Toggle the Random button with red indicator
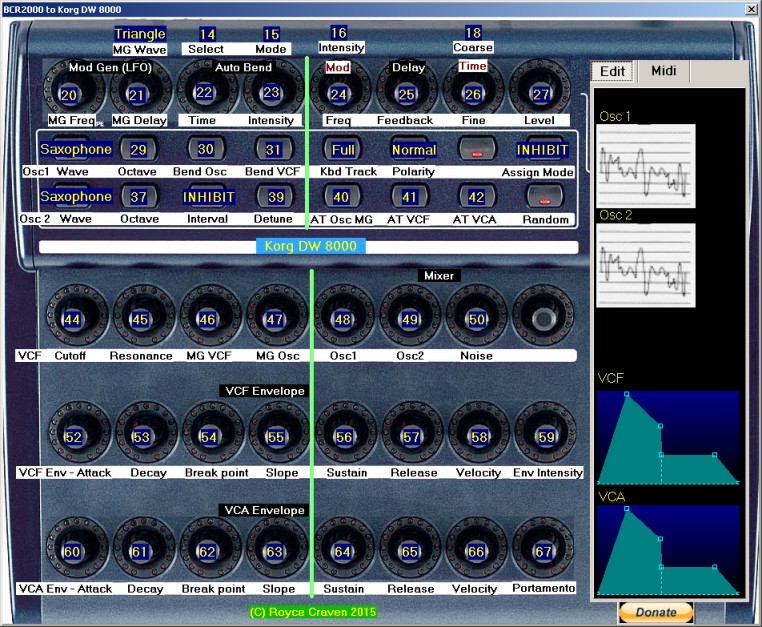 (x=543, y=197)
